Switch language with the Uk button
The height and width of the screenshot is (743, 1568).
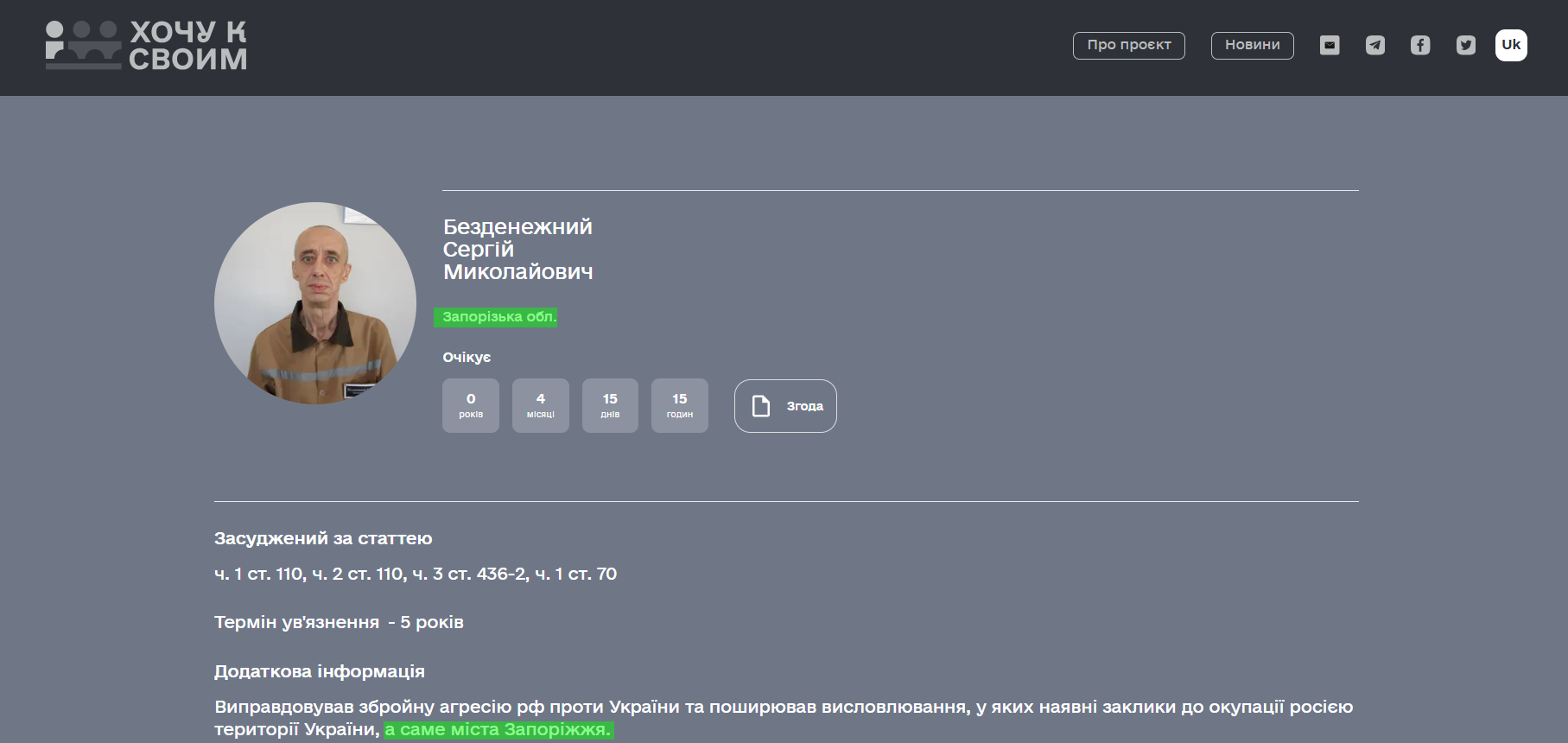point(1511,45)
